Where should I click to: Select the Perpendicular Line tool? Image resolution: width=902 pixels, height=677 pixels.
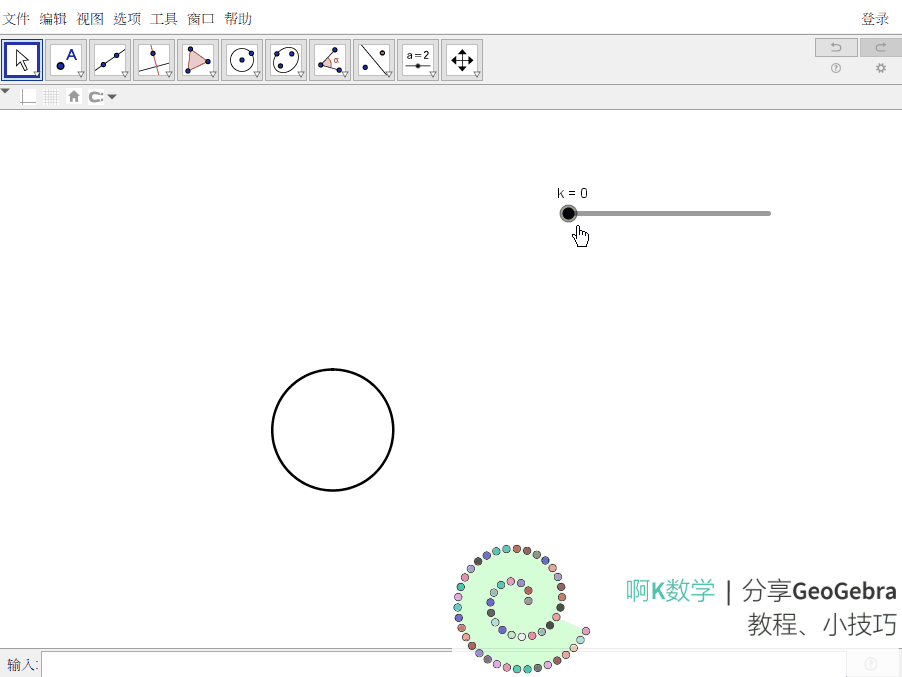click(x=154, y=60)
